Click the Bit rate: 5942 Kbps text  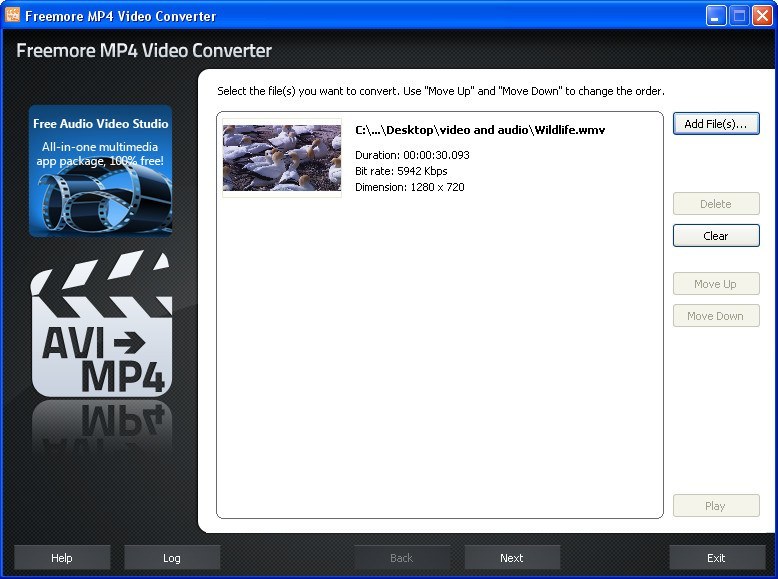click(401, 171)
